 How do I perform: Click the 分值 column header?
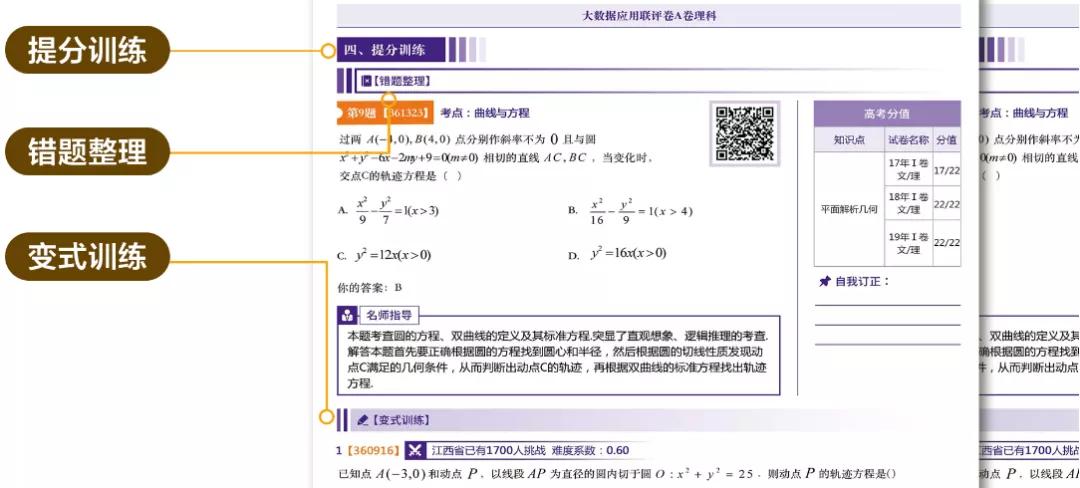coord(946,140)
